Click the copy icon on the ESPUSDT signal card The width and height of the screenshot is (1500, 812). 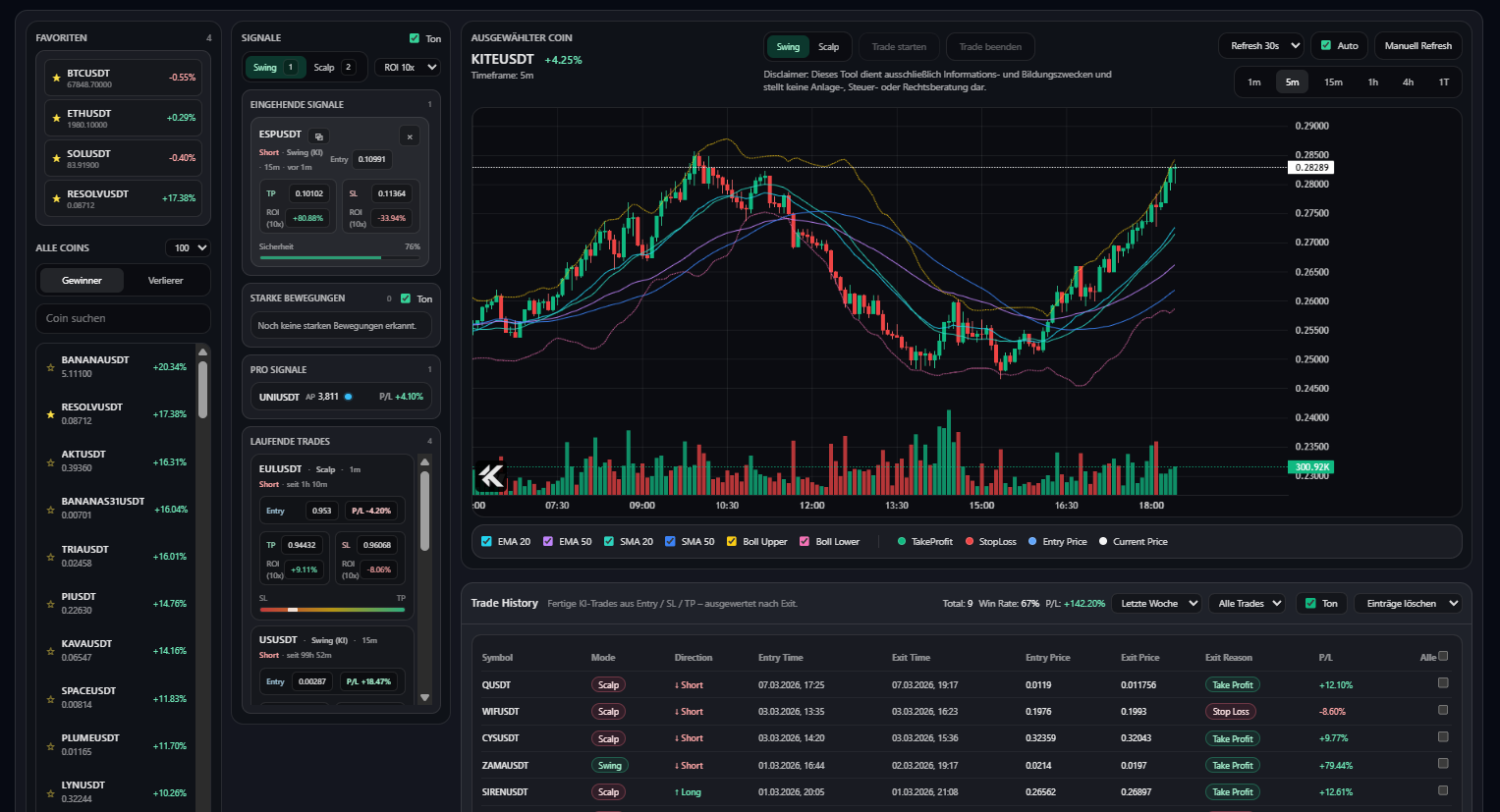[x=319, y=135]
